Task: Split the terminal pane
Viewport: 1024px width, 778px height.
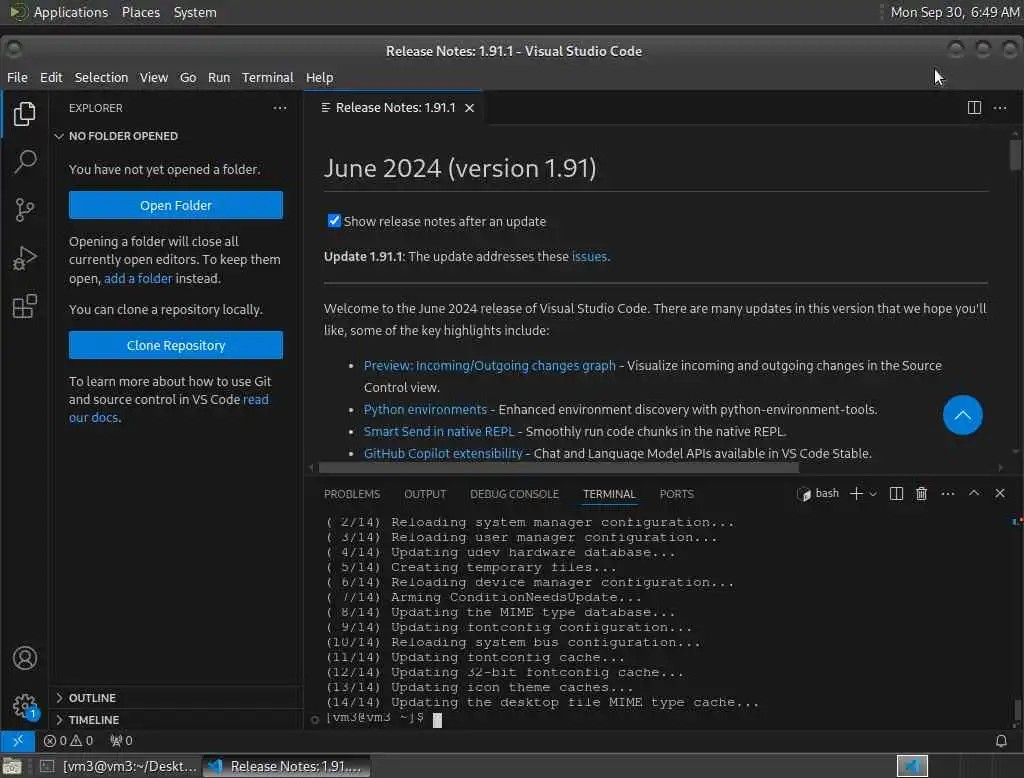Action: coord(896,494)
